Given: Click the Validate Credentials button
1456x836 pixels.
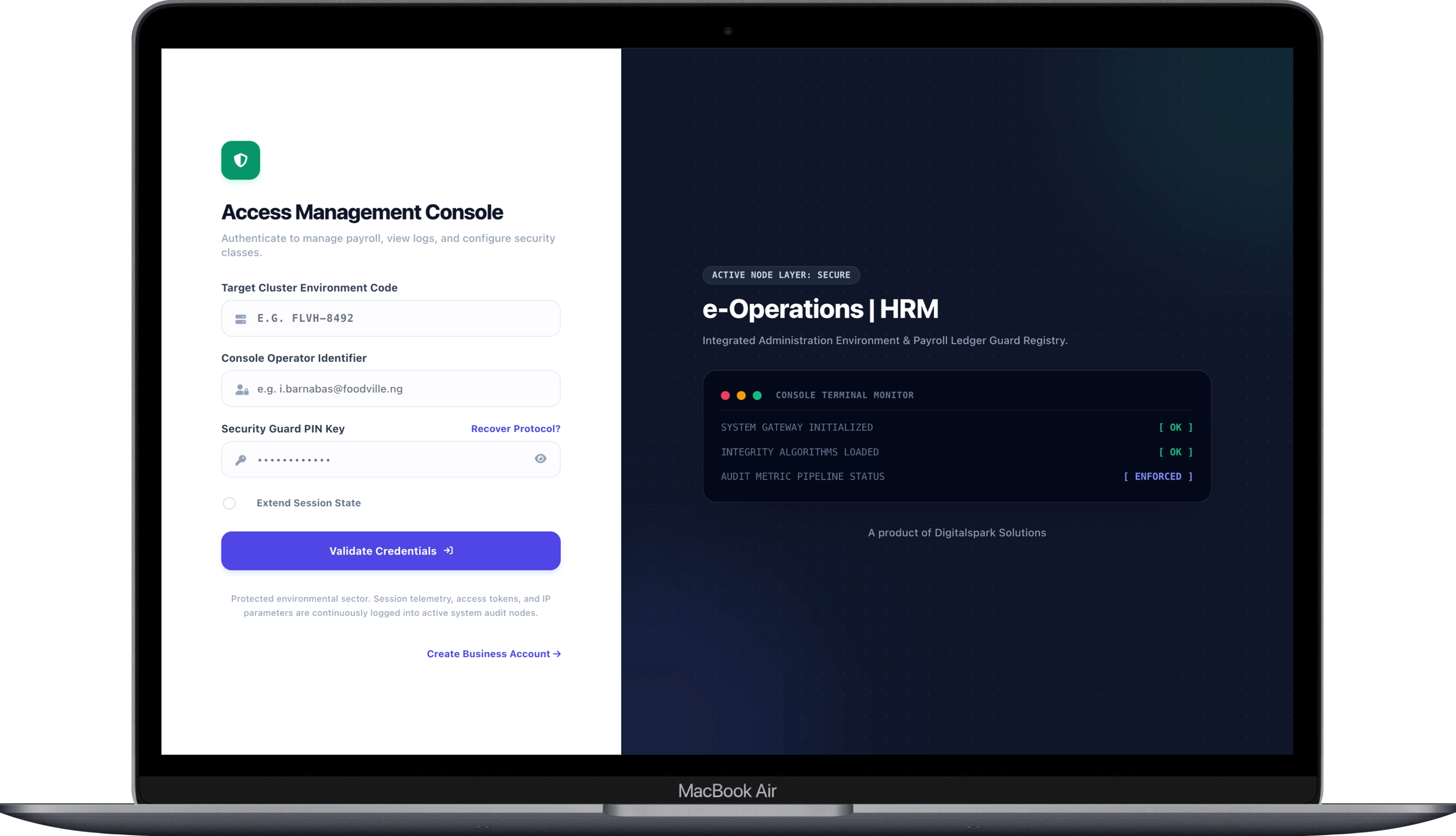Looking at the screenshot, I should point(390,551).
